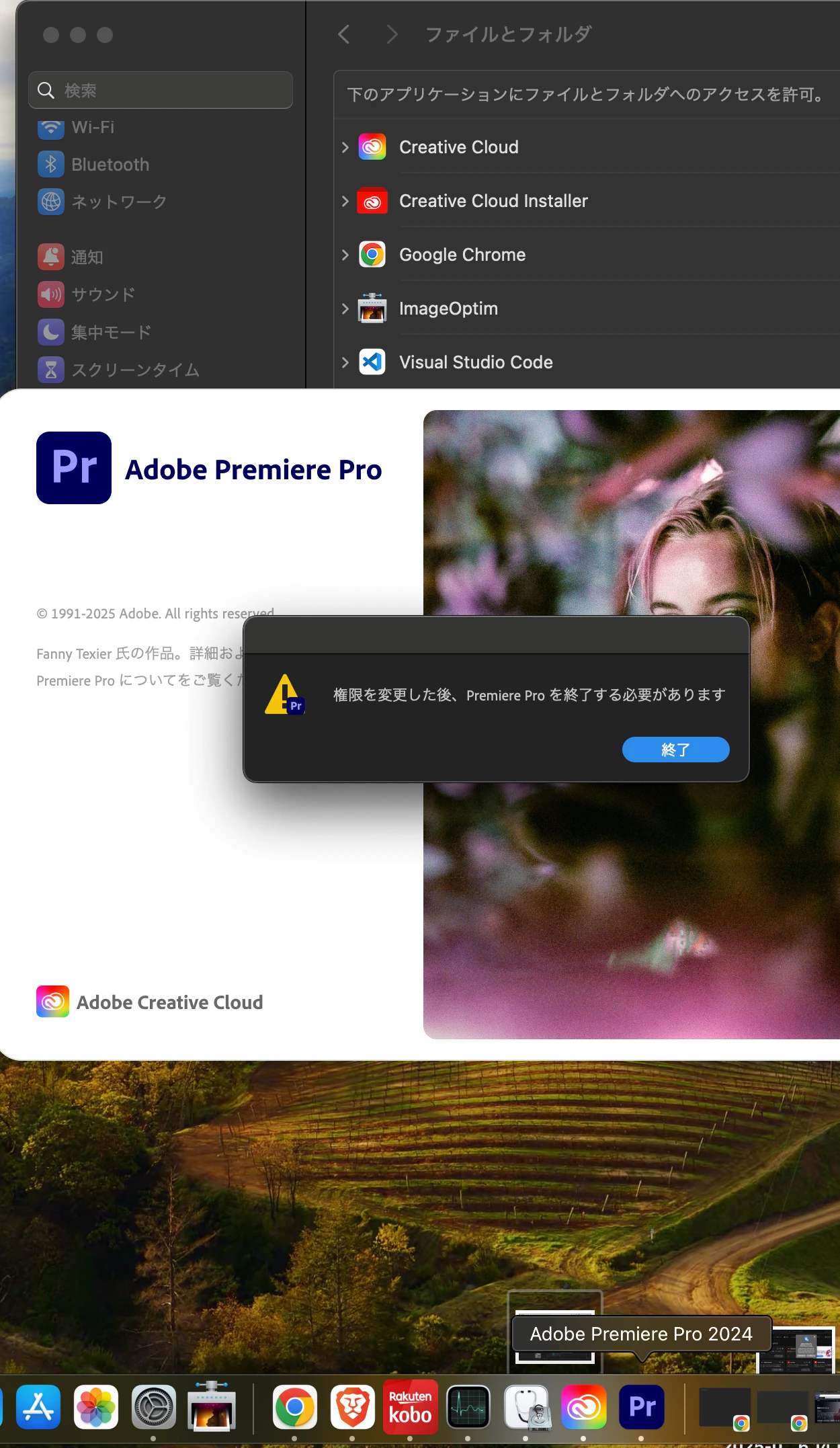
Task: Click the Adobe Premiere Pro title on splash
Action: [x=253, y=469]
